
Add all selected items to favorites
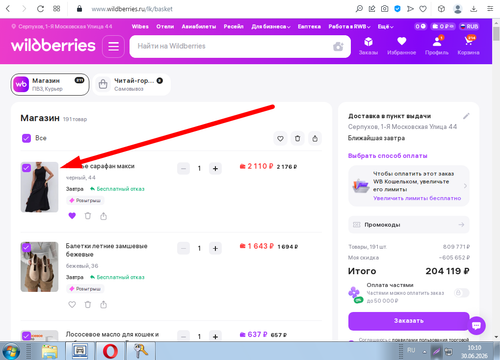(x=280, y=138)
